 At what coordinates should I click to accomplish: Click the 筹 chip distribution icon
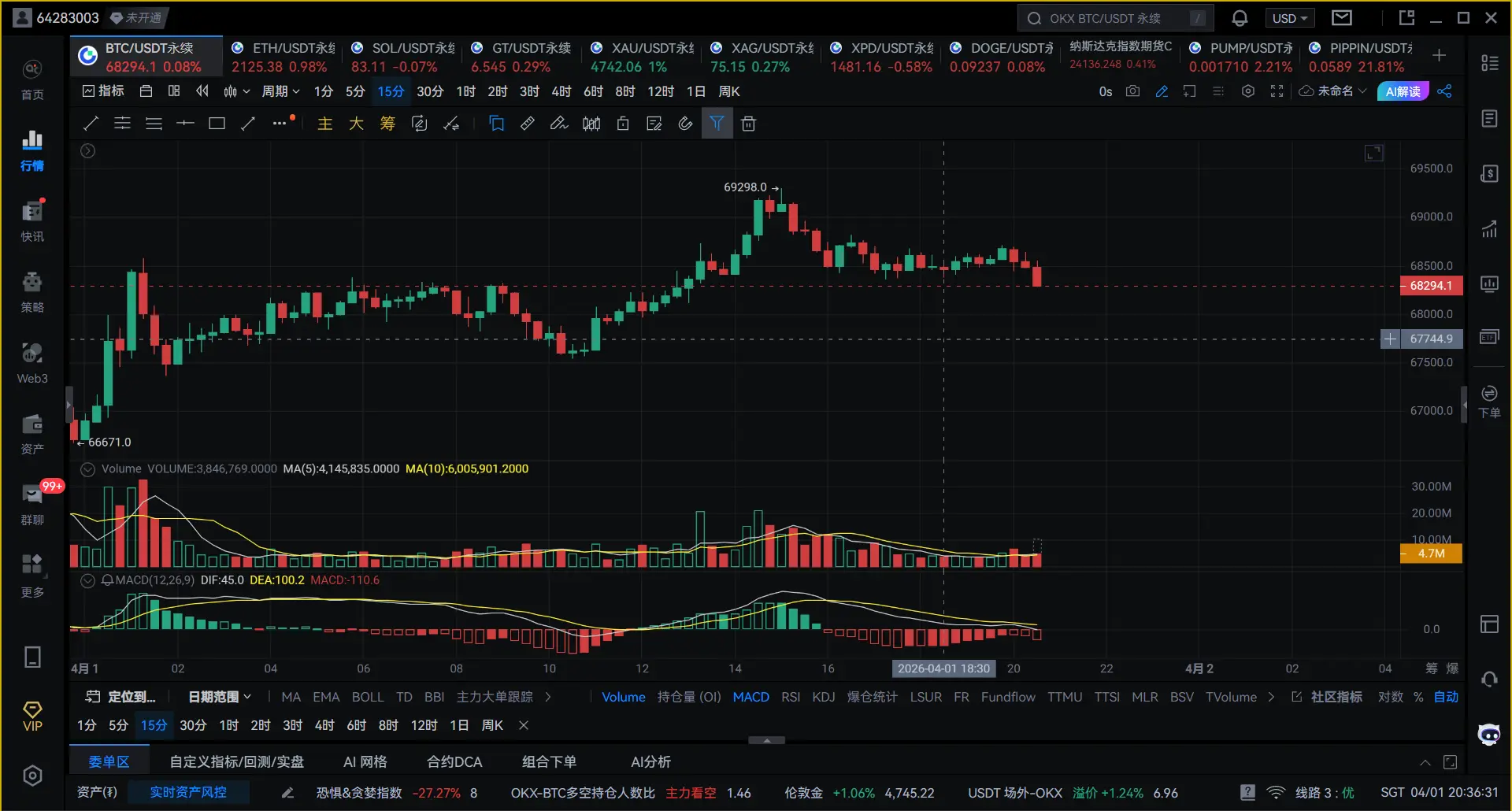[387, 124]
